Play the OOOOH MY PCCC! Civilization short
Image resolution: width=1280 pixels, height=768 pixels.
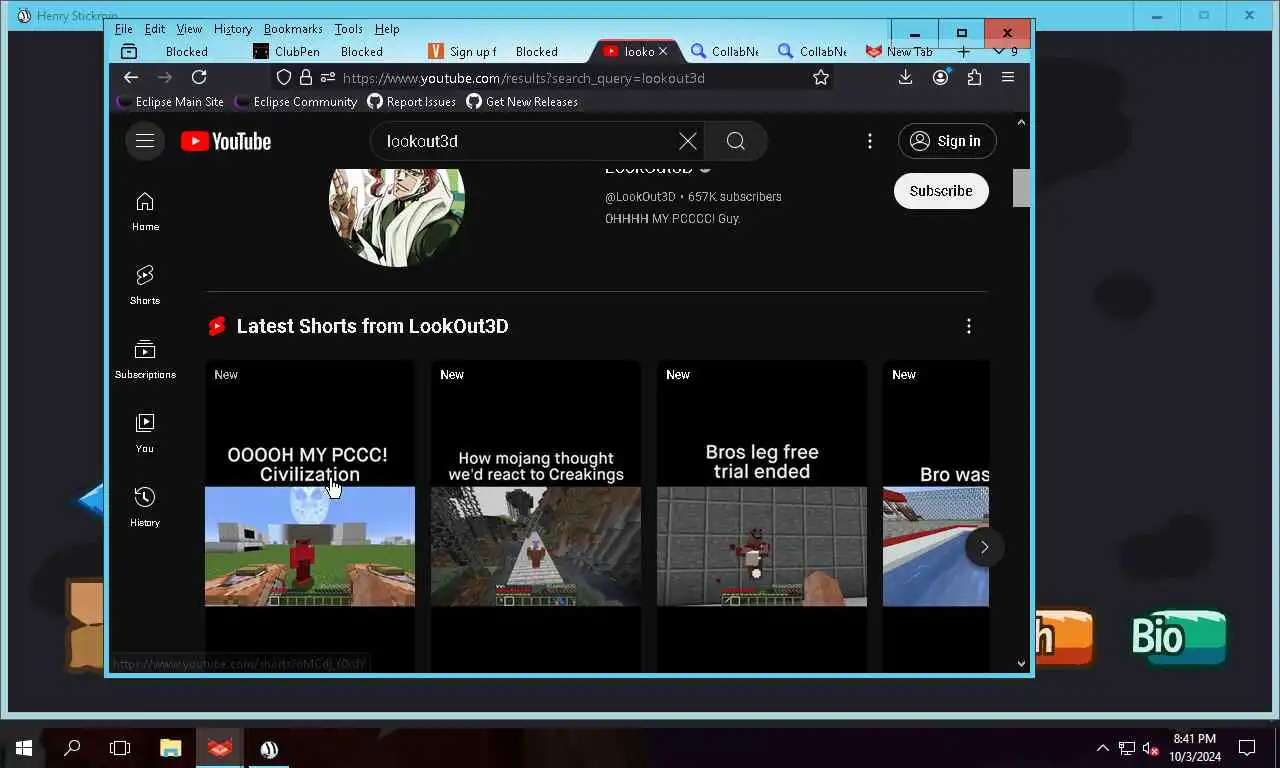coord(310,516)
